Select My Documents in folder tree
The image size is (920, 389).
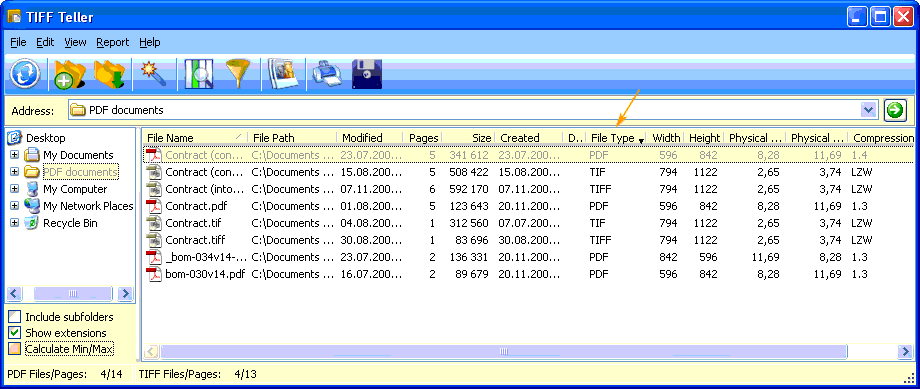[78, 155]
